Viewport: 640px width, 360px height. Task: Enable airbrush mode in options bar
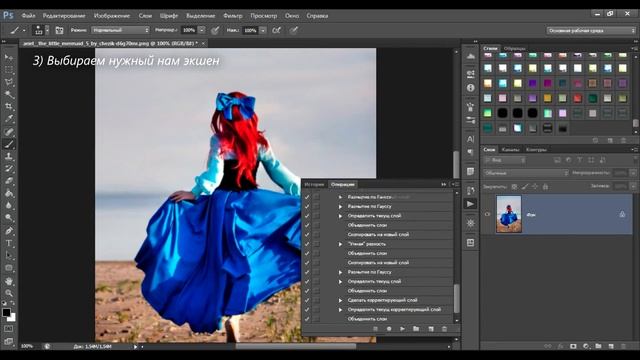point(276,30)
